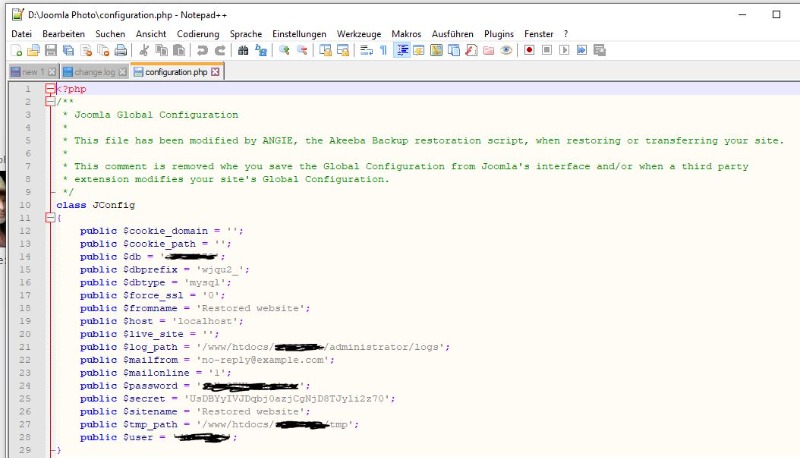The image size is (800, 458).
Task: Create a new document with the New icon
Action: tap(16, 50)
